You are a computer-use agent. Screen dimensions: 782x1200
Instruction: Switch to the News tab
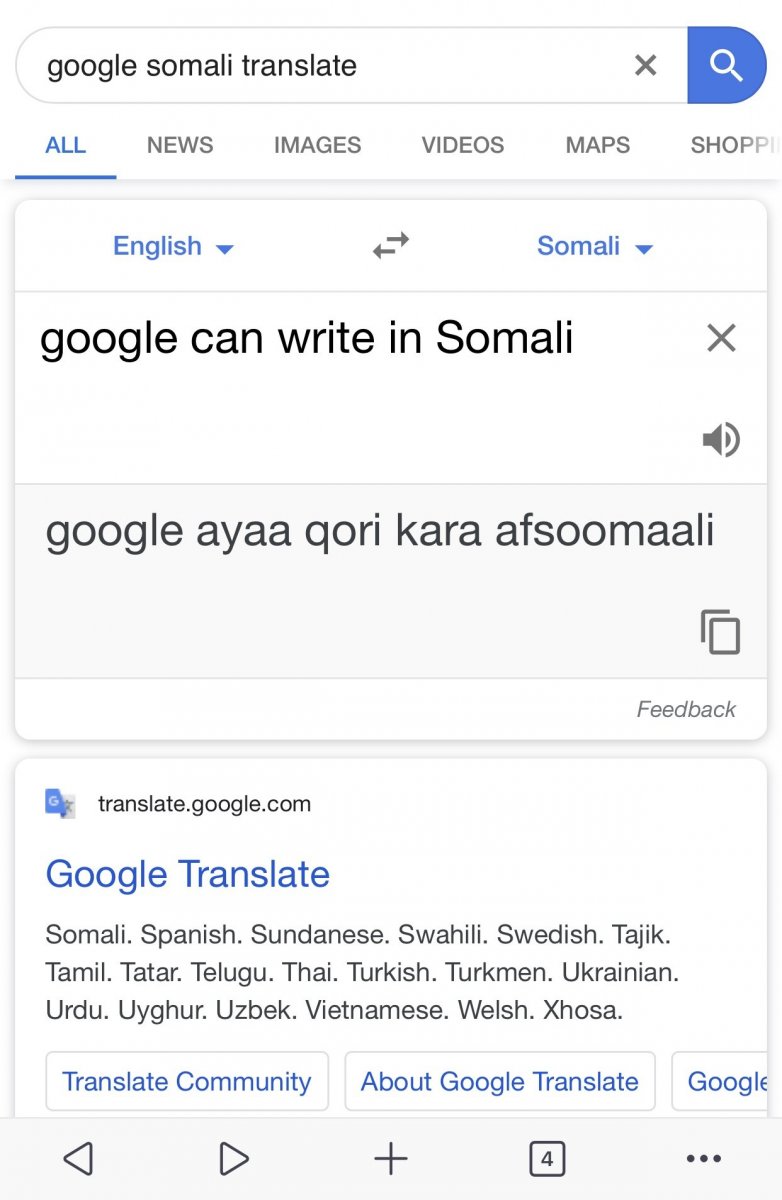coord(180,145)
